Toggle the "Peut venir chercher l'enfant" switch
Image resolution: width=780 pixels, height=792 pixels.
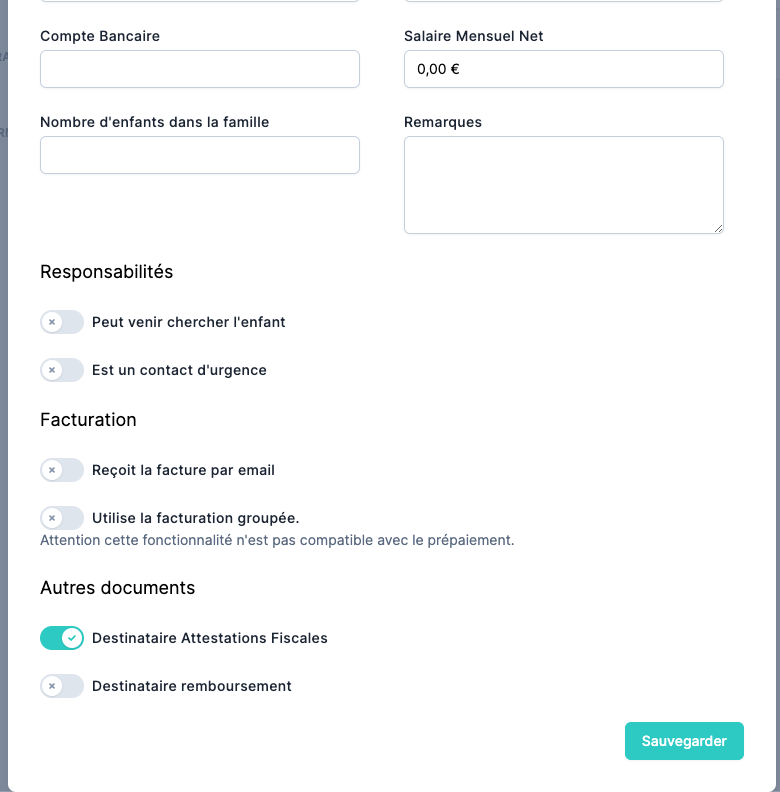coord(62,322)
